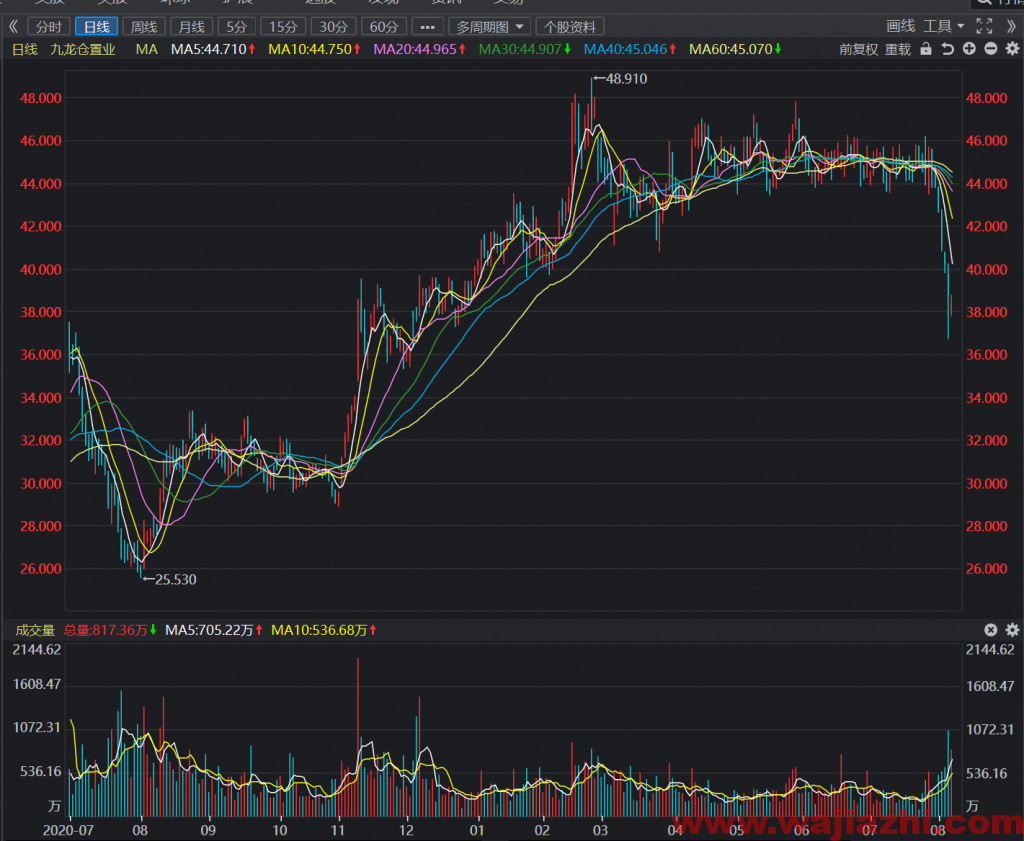This screenshot has height=841, width=1024.
Task: Click the undo arrow icon
Action: point(948,49)
